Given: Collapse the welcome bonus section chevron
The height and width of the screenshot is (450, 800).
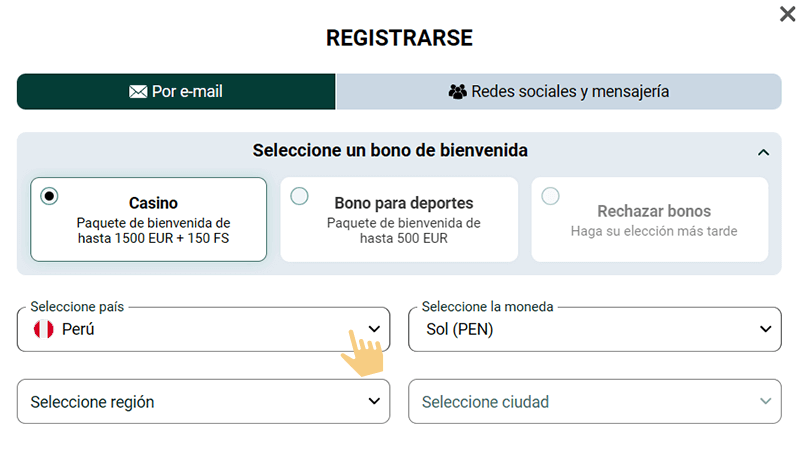Looking at the screenshot, I should pyautogui.click(x=763, y=152).
